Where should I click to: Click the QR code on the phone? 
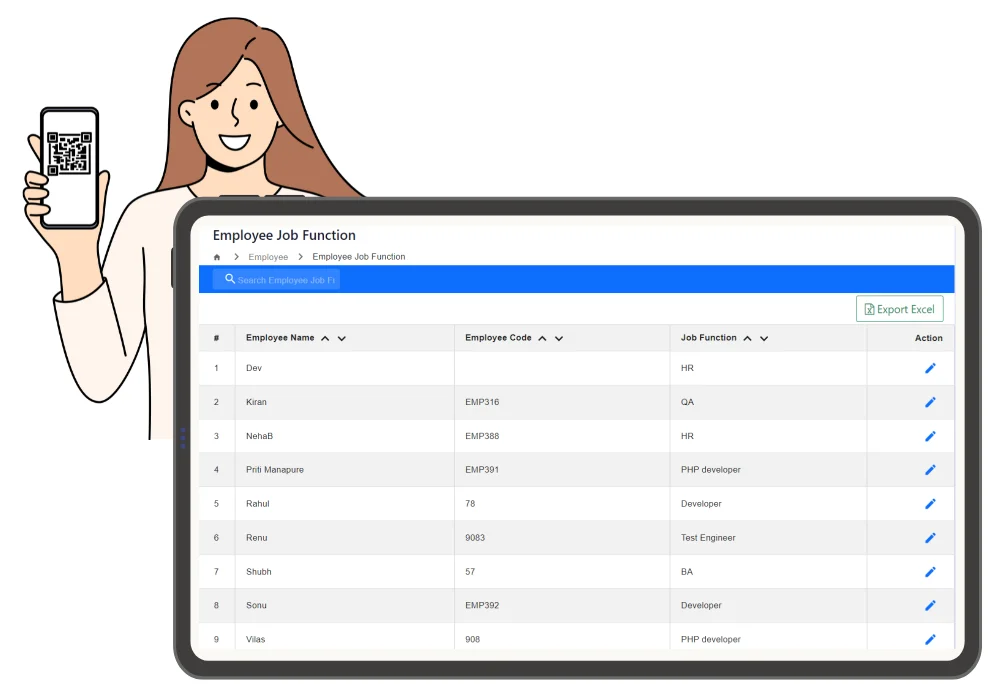pos(69,155)
